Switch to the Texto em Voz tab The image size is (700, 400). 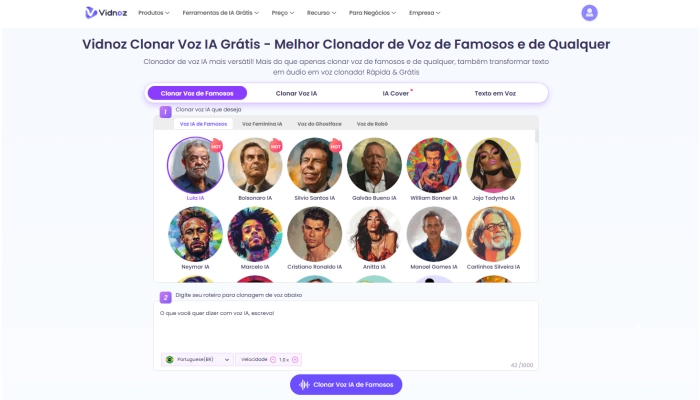pyautogui.click(x=495, y=93)
